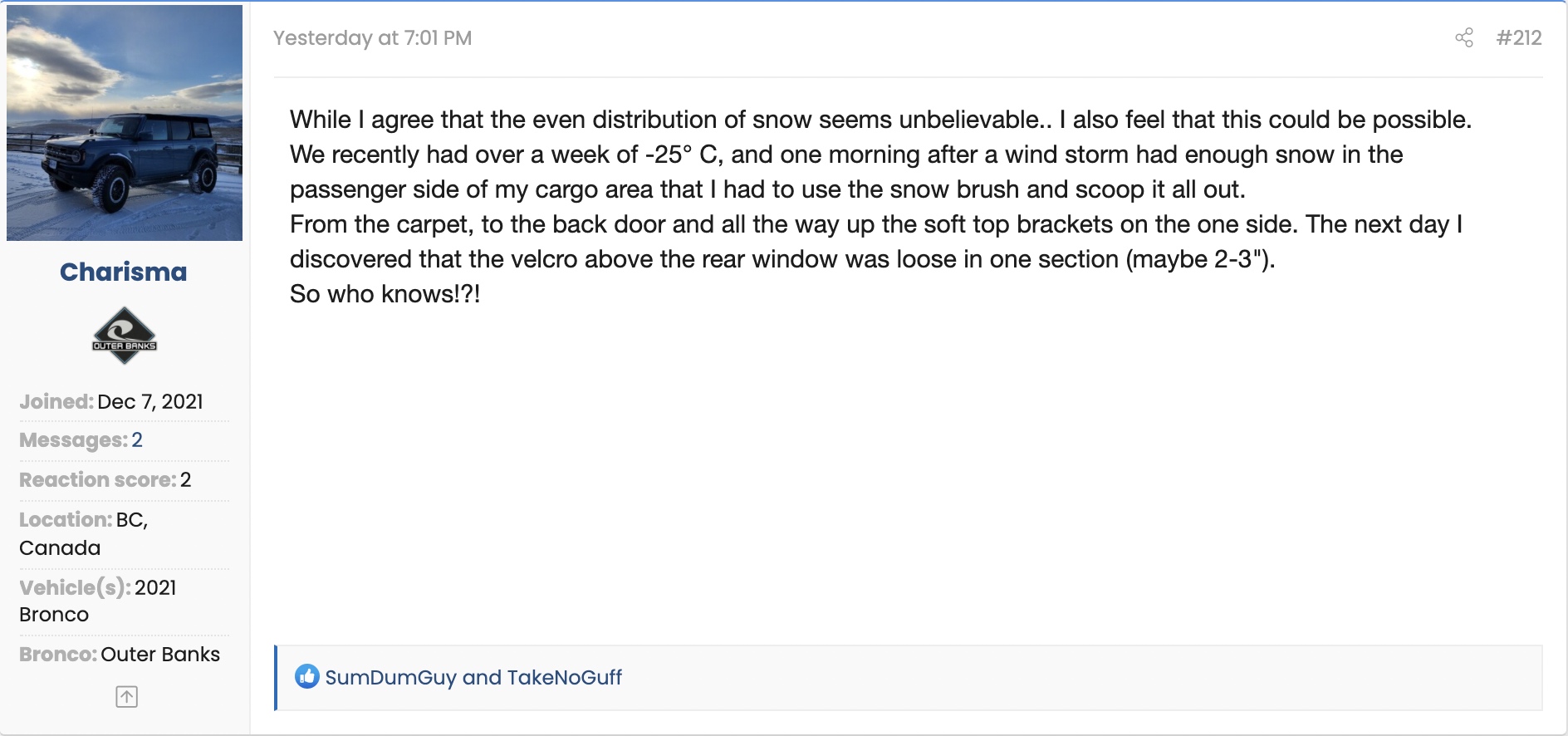1568x736 pixels.
Task: Open the Charisma username profile link
Action: click(124, 272)
